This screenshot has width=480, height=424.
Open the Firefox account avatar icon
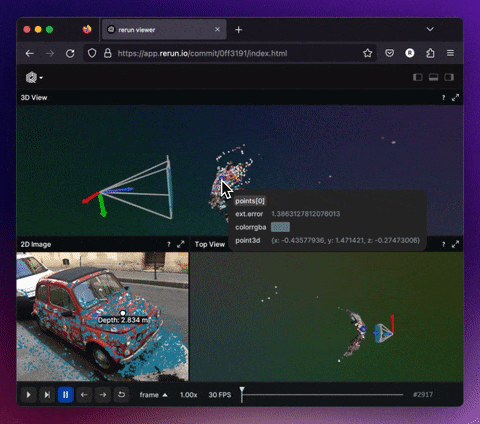point(410,53)
